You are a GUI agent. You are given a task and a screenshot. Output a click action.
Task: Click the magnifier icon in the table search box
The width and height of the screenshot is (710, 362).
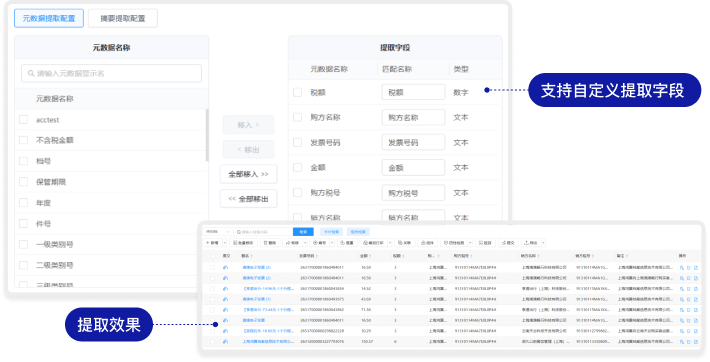[x=239, y=232]
